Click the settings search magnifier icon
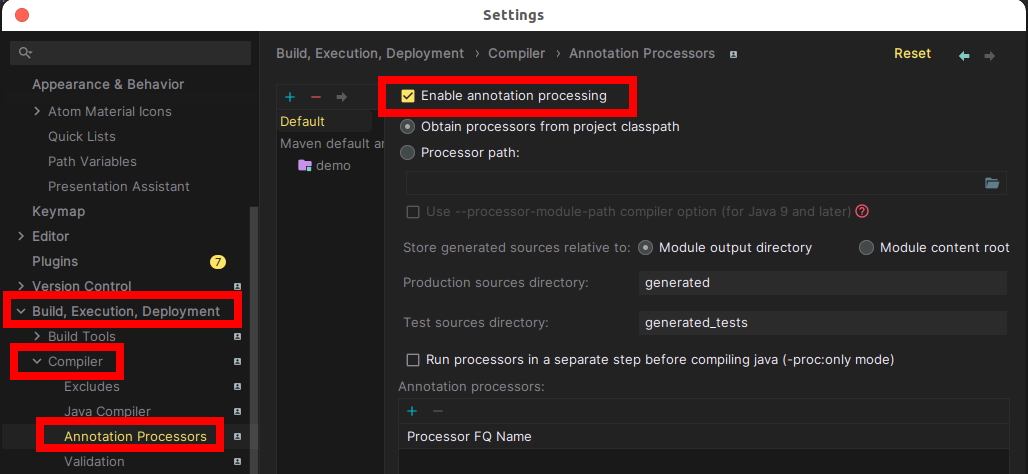Image resolution: width=1028 pixels, height=474 pixels. [x=25, y=52]
